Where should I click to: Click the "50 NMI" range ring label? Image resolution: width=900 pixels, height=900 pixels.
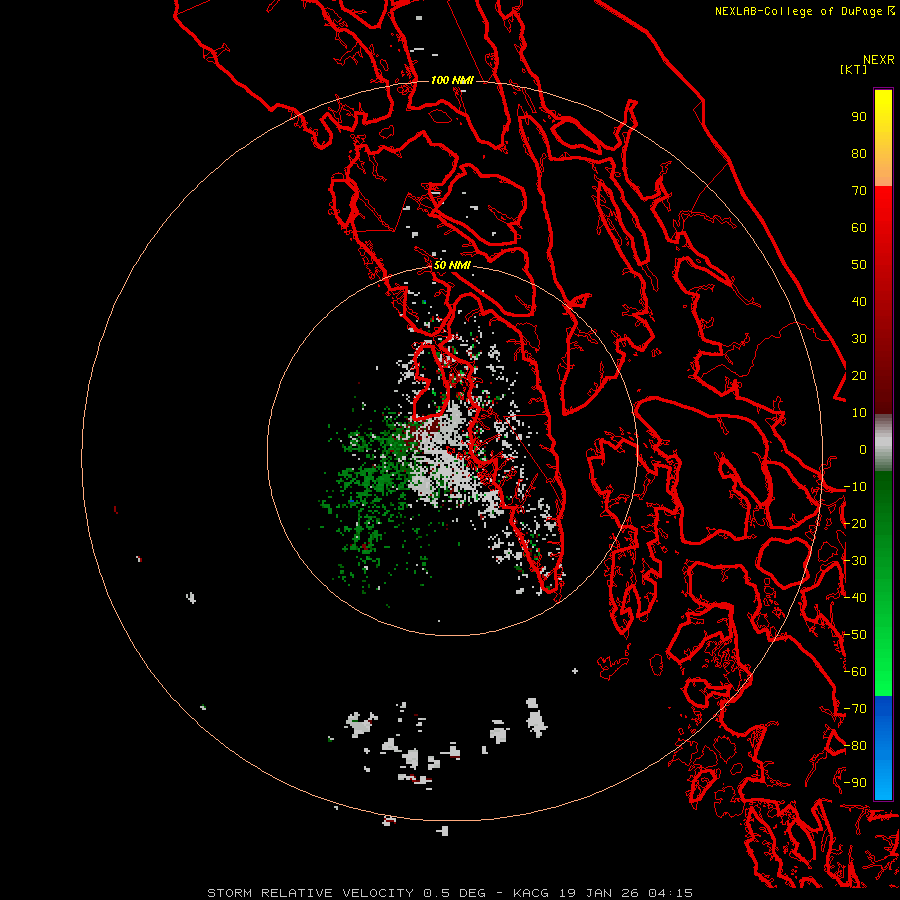452,265
